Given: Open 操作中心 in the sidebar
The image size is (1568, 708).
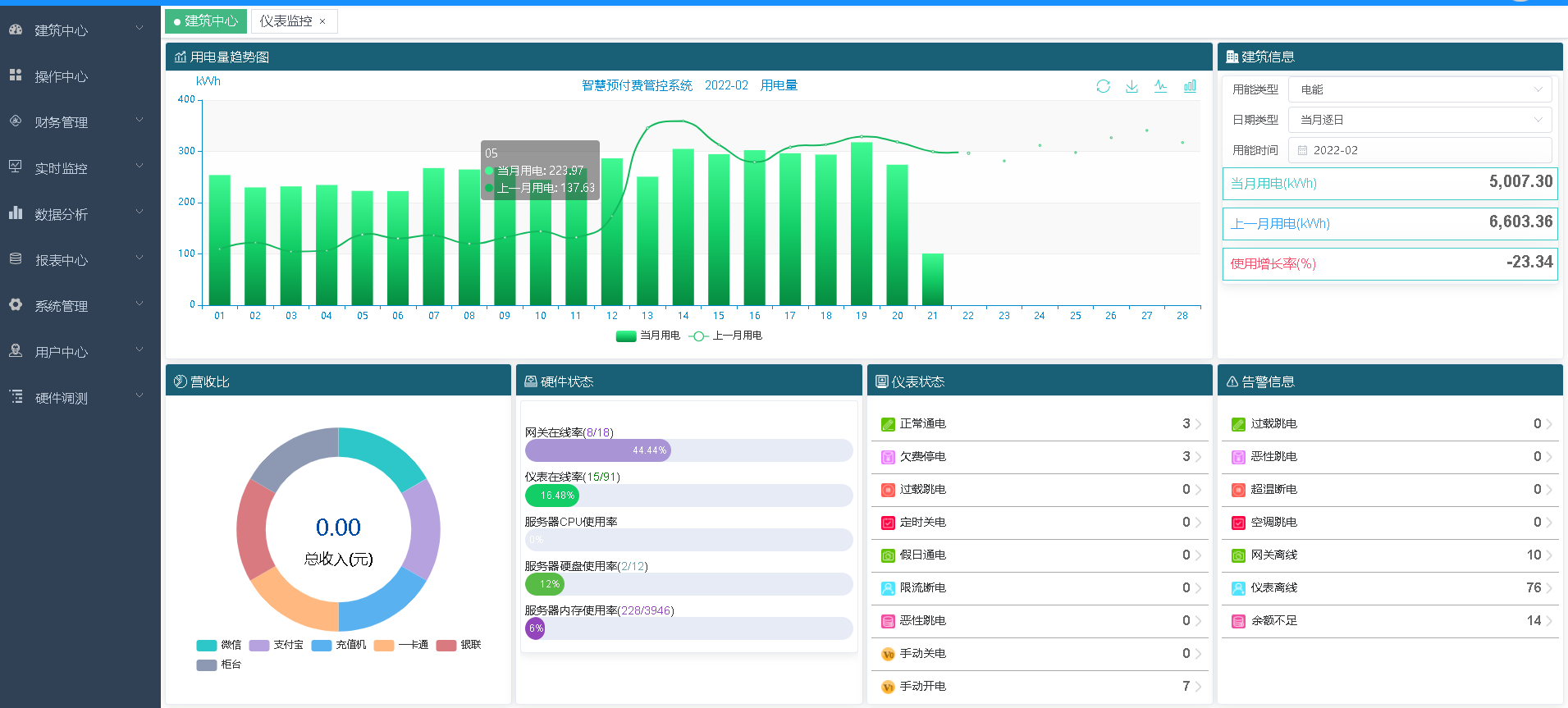Looking at the screenshot, I should [x=80, y=76].
